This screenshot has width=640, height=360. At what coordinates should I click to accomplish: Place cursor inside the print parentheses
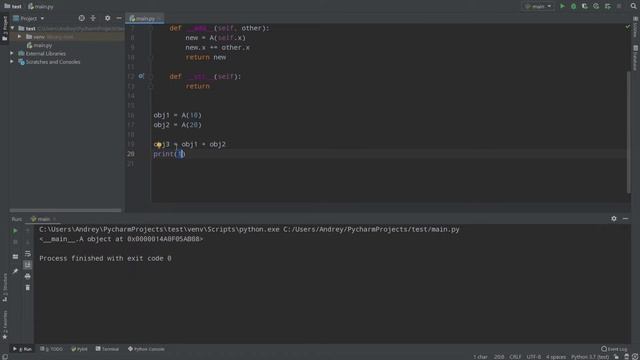180,154
